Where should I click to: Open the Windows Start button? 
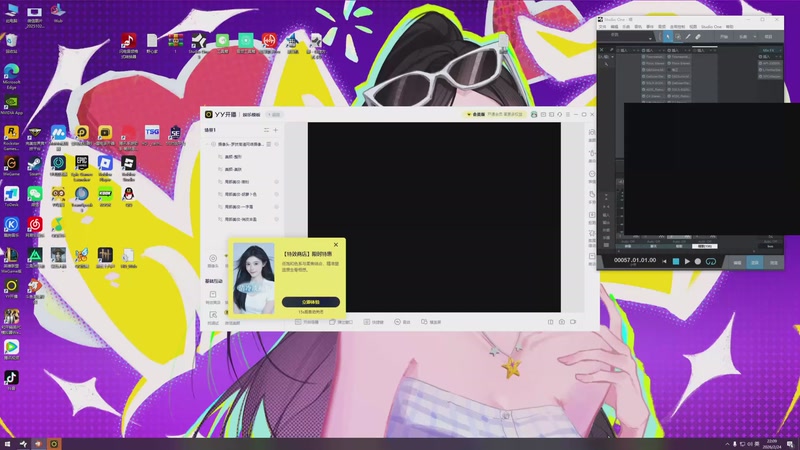click(7, 444)
